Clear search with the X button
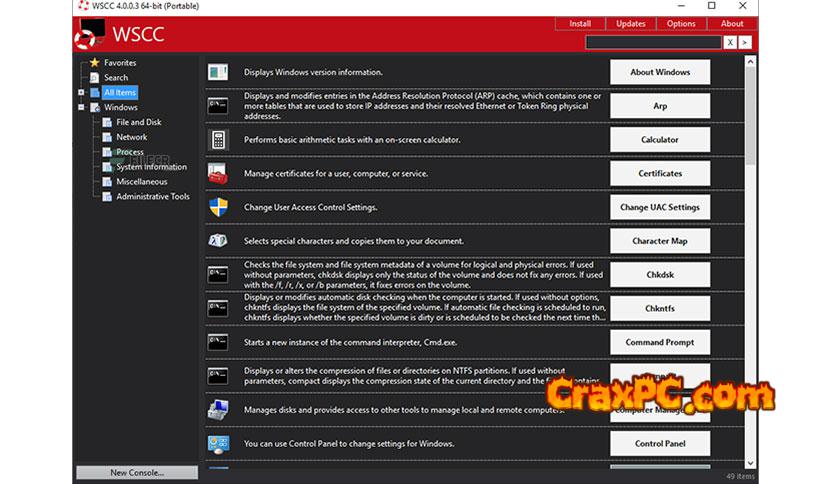This screenshot has height=484, width=836. coord(730,42)
